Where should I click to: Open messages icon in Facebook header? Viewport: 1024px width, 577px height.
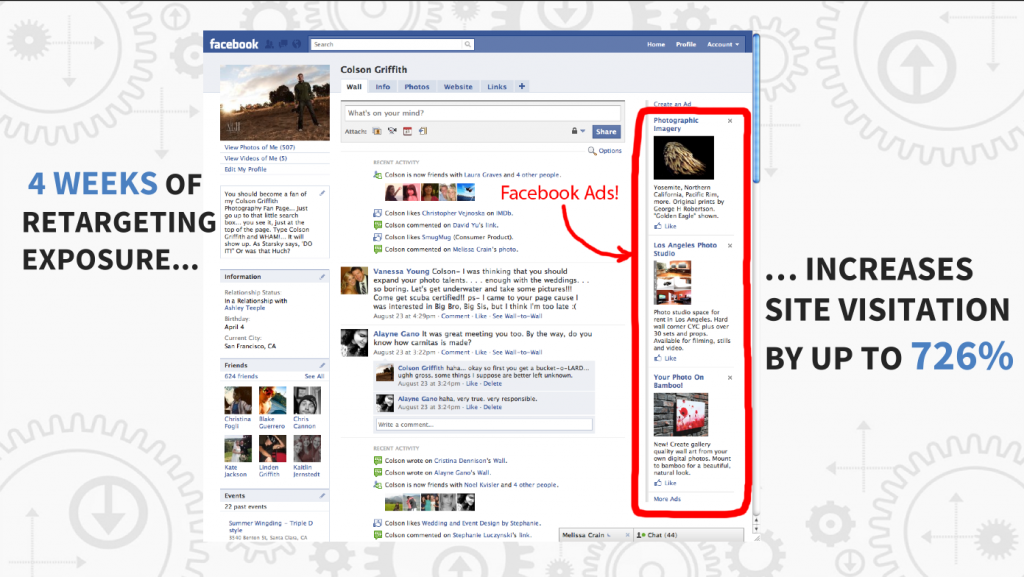(283, 44)
